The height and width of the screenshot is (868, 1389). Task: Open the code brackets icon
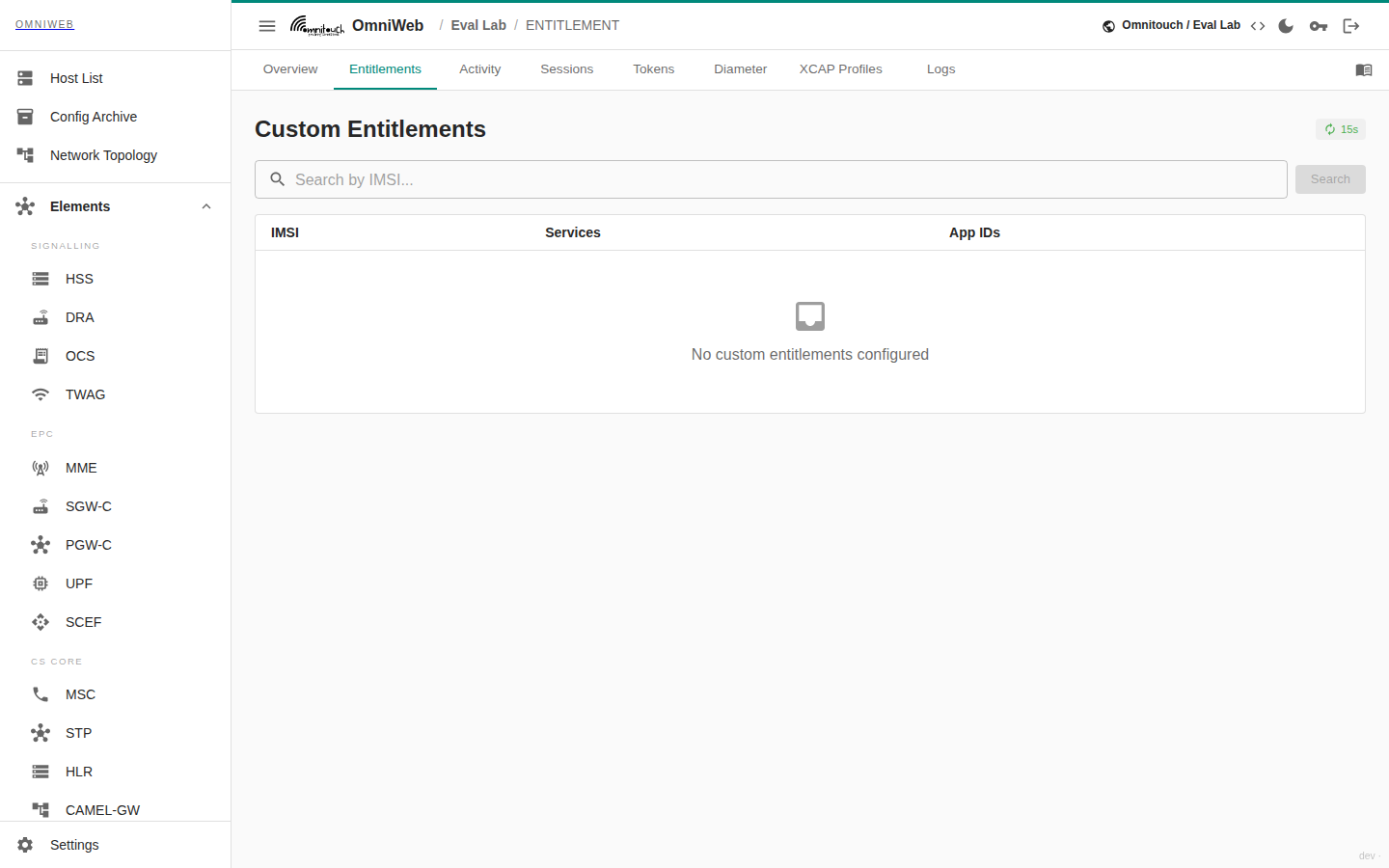(x=1258, y=26)
